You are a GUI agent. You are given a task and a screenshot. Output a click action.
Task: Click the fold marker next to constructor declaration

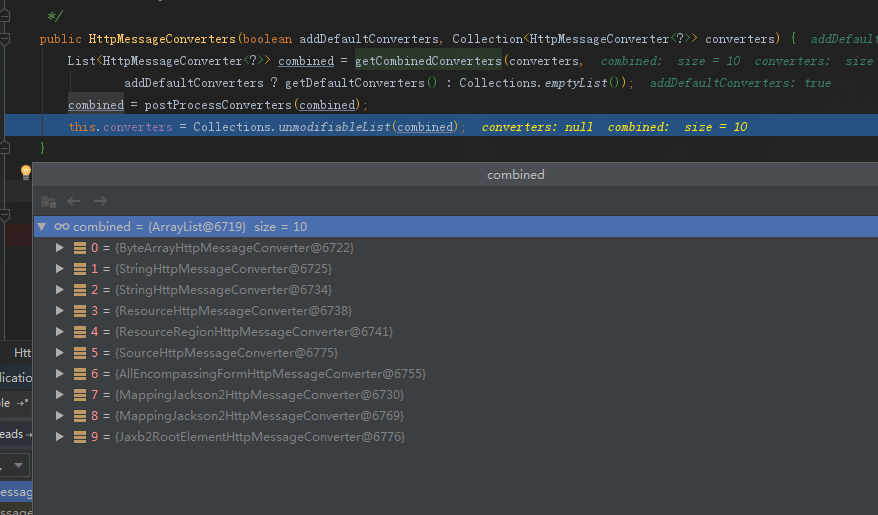pos(4,39)
